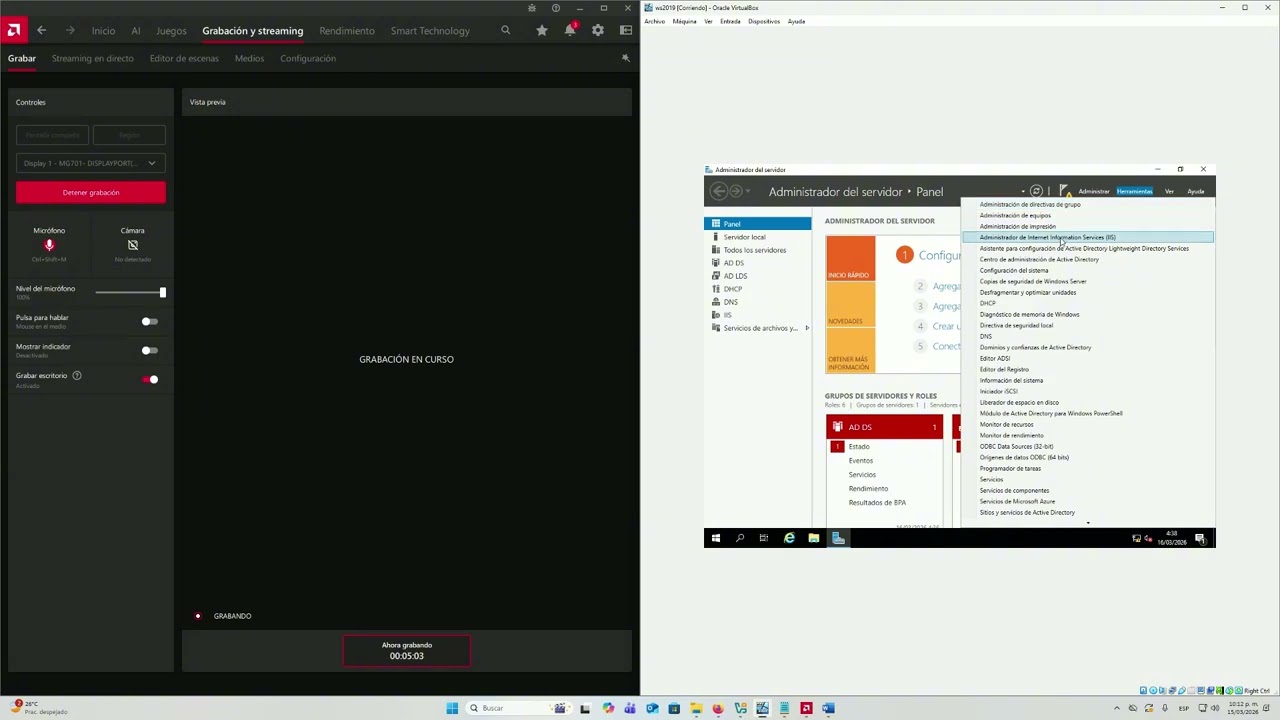Open the AMD Software search icon

point(505,30)
